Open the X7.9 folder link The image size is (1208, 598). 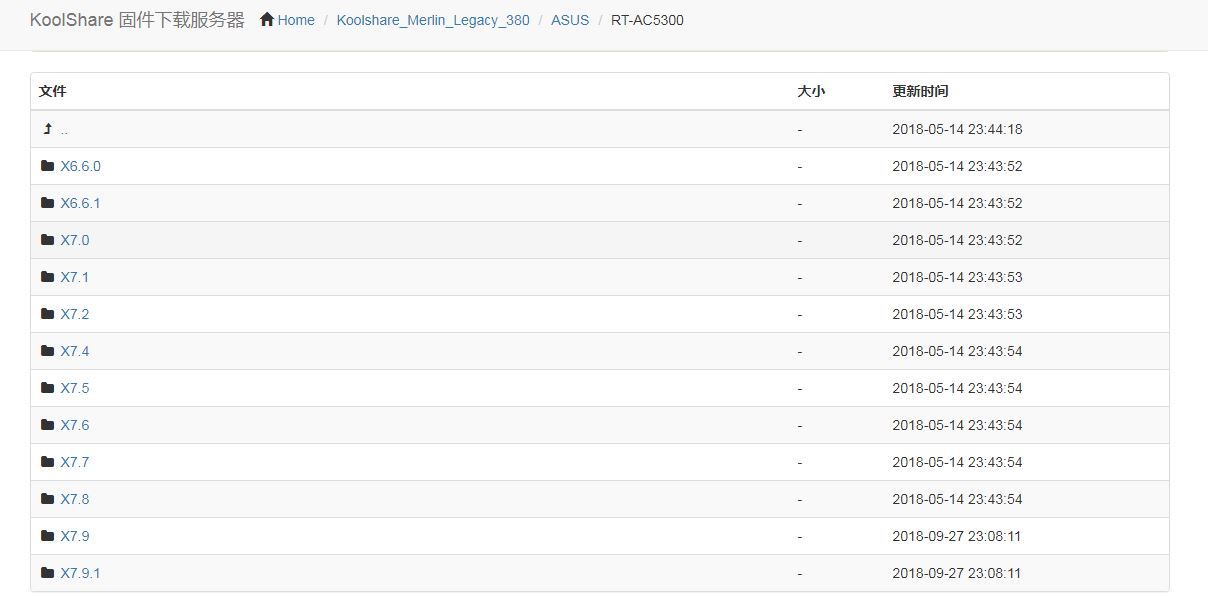click(x=74, y=536)
